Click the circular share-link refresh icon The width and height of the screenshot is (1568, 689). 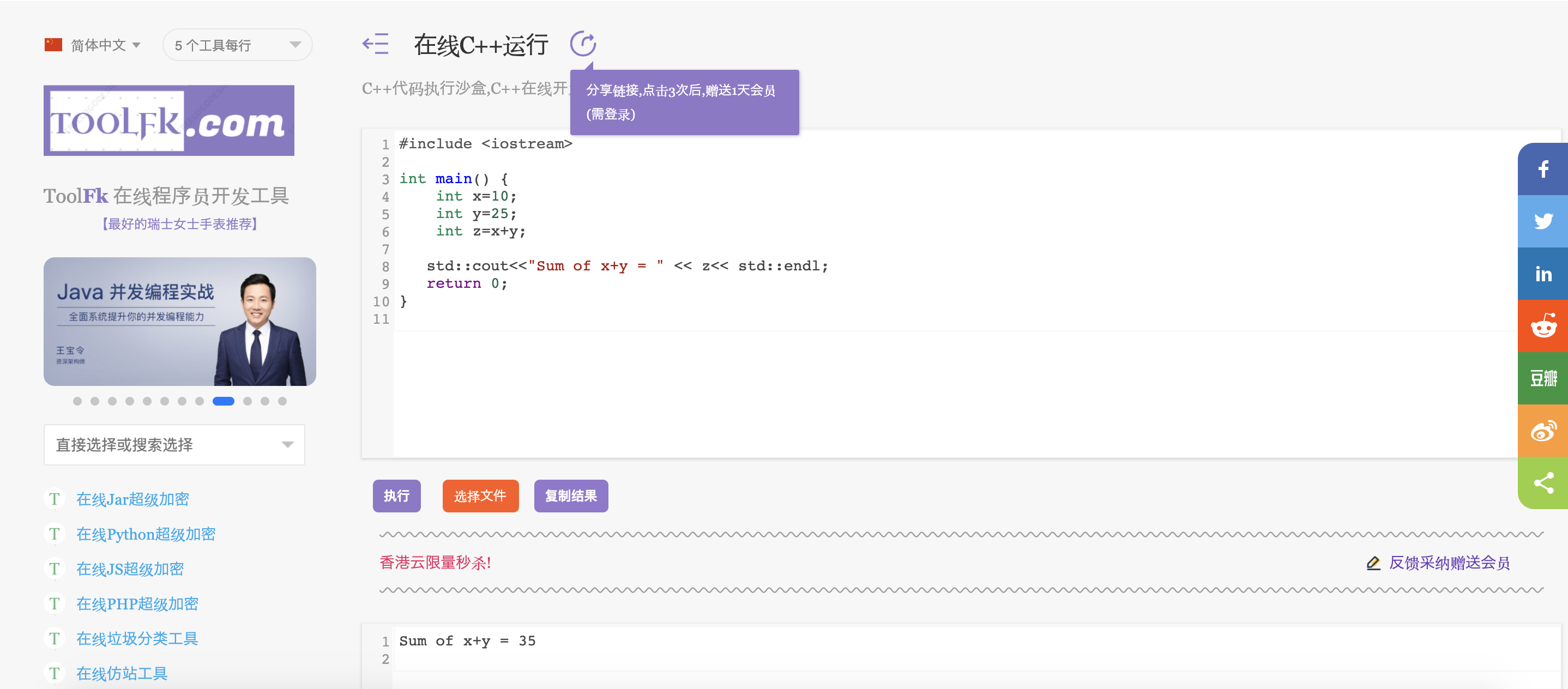[582, 44]
